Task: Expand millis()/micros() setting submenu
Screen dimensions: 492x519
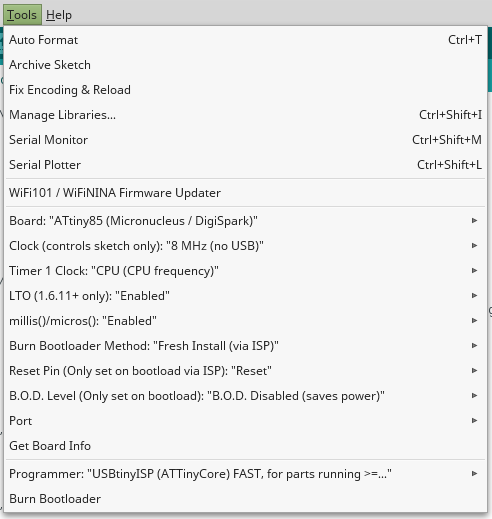Action: pos(245,321)
